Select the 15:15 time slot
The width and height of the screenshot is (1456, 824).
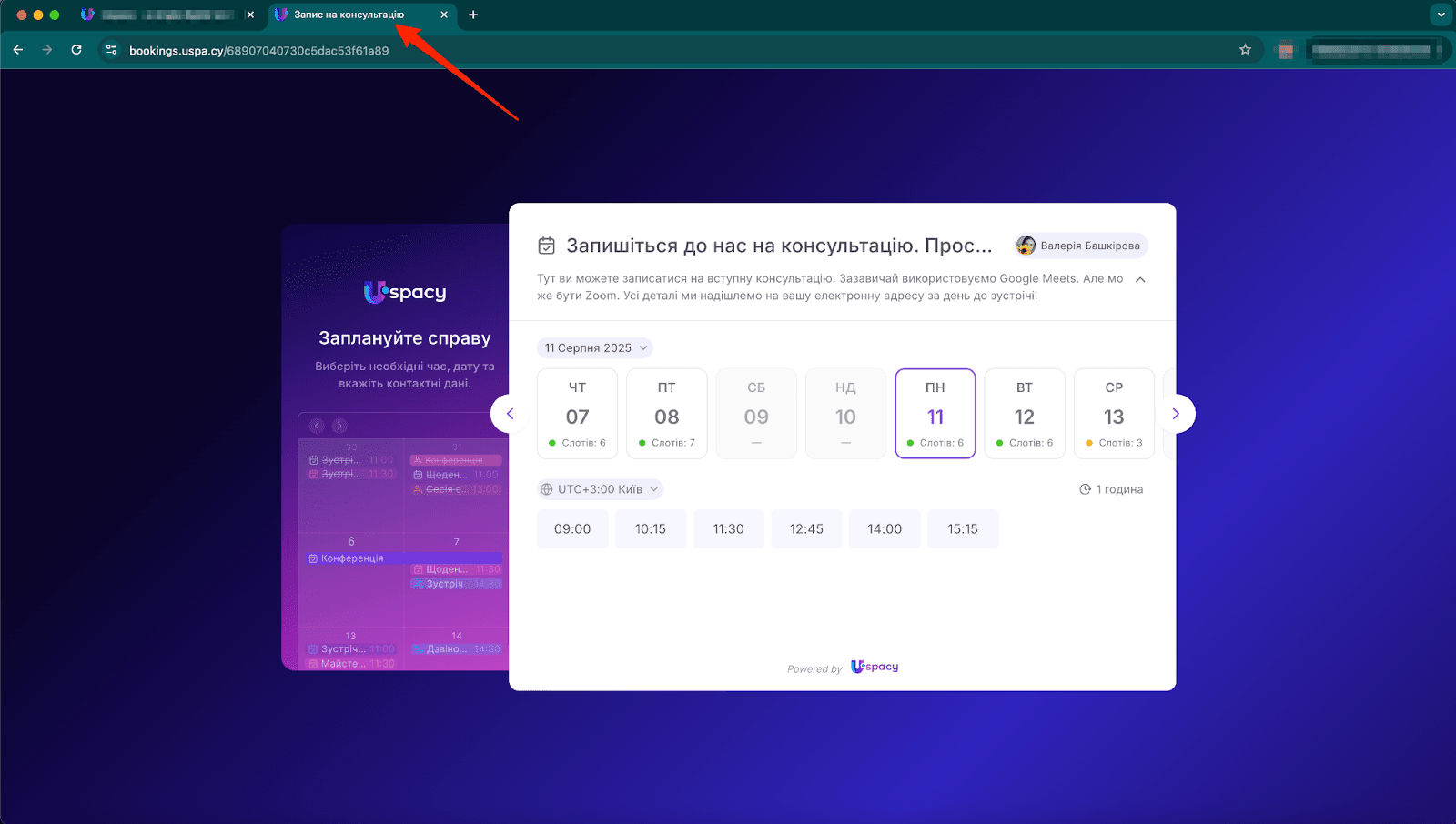tap(963, 528)
